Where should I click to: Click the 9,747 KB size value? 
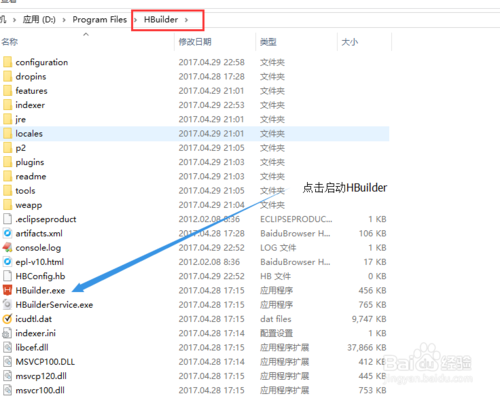click(x=369, y=319)
